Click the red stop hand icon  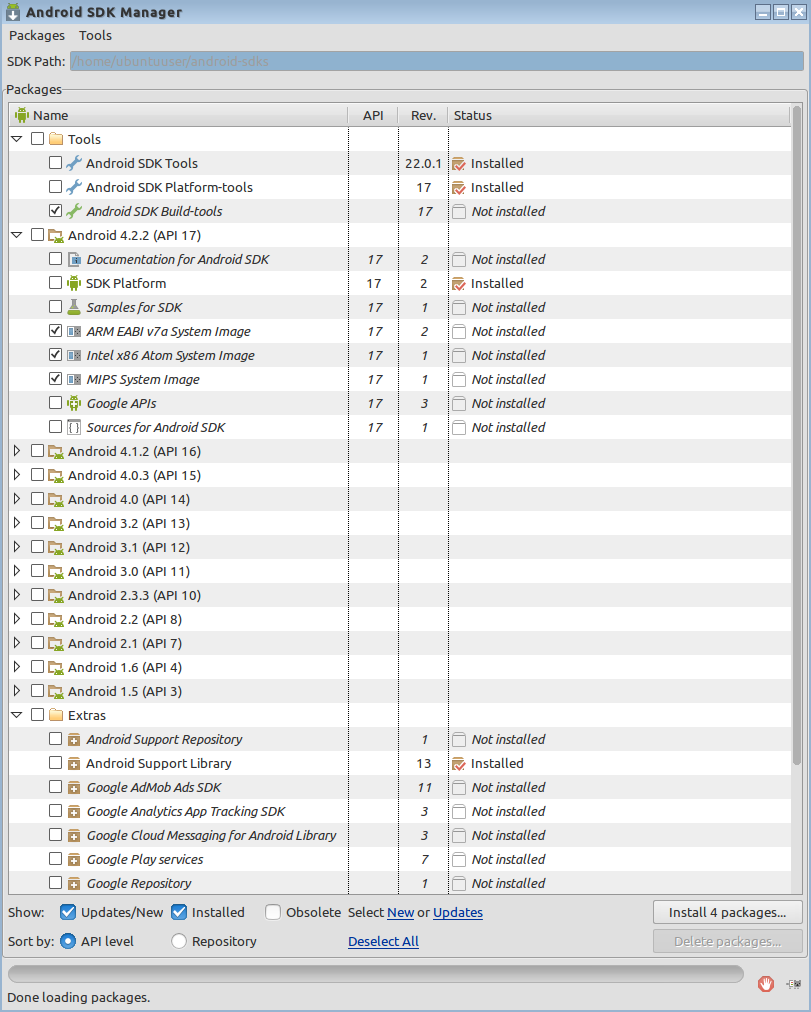click(766, 984)
